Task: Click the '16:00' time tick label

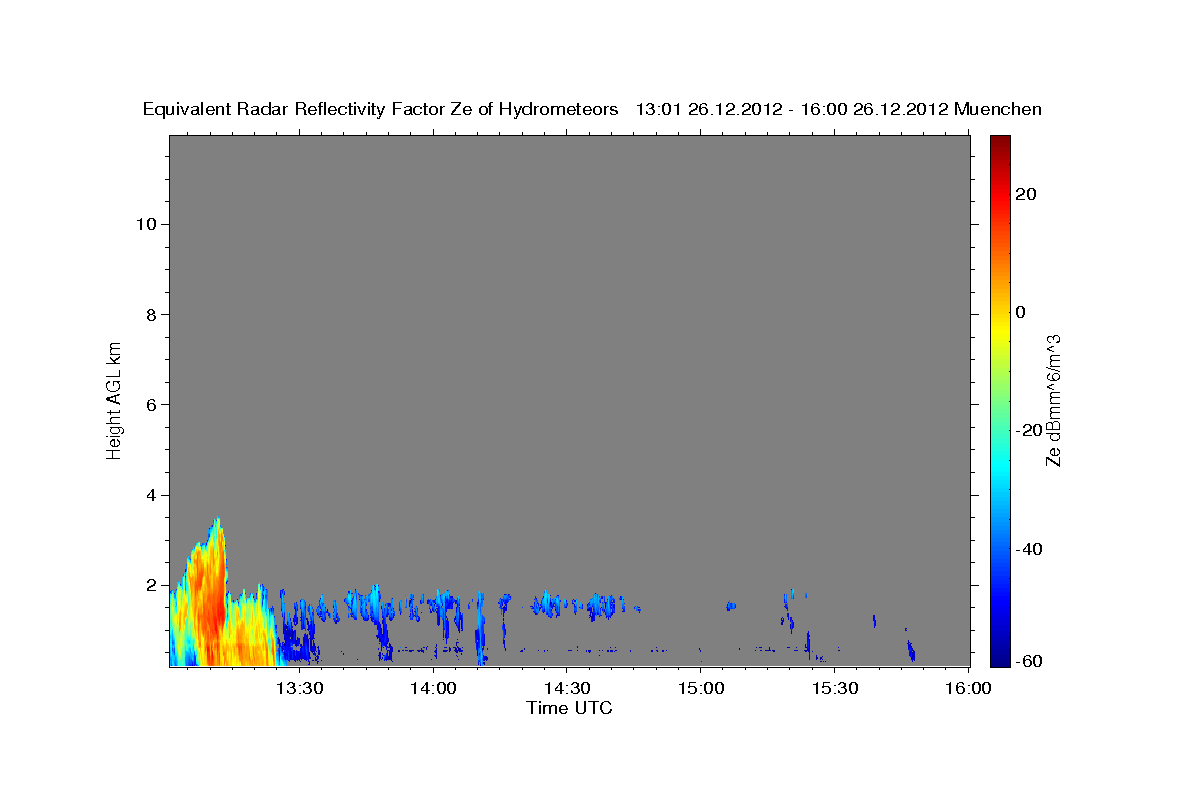Action: click(x=968, y=689)
